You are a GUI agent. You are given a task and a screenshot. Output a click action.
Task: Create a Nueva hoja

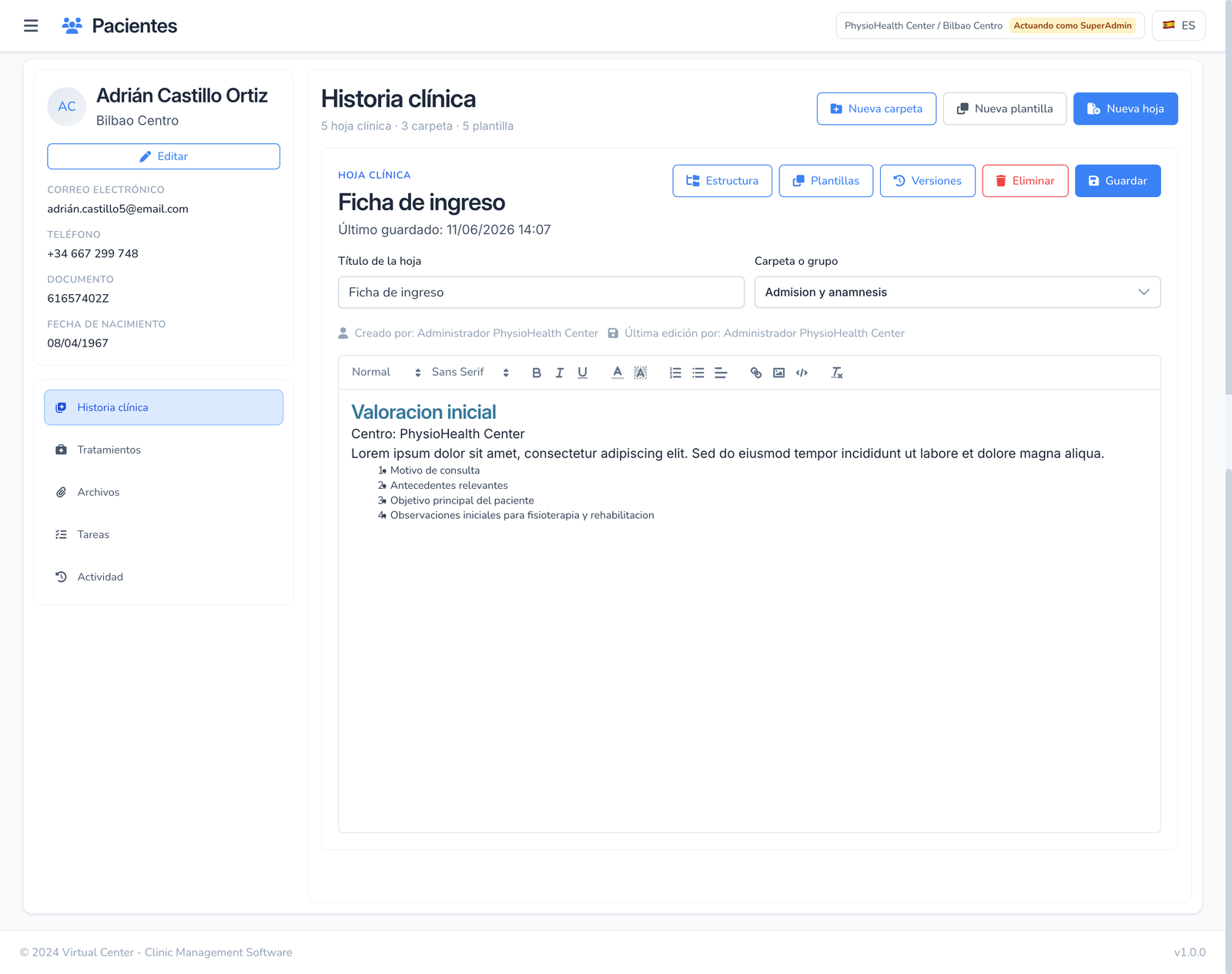1126,109
